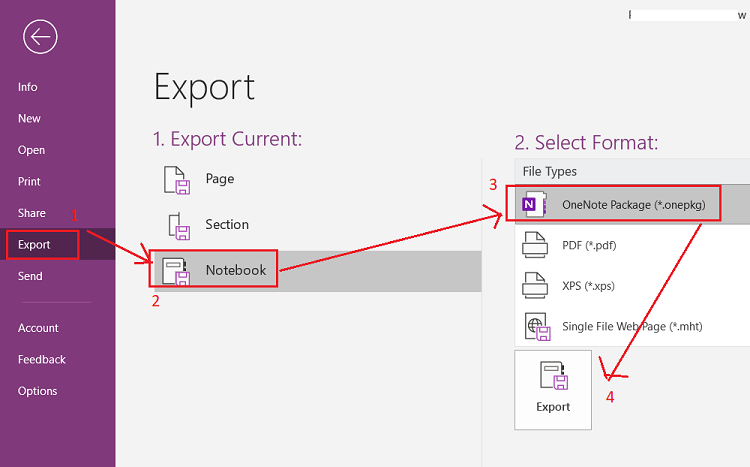Click the PDF printer icon
This screenshot has width=750, height=467.
tap(535, 245)
